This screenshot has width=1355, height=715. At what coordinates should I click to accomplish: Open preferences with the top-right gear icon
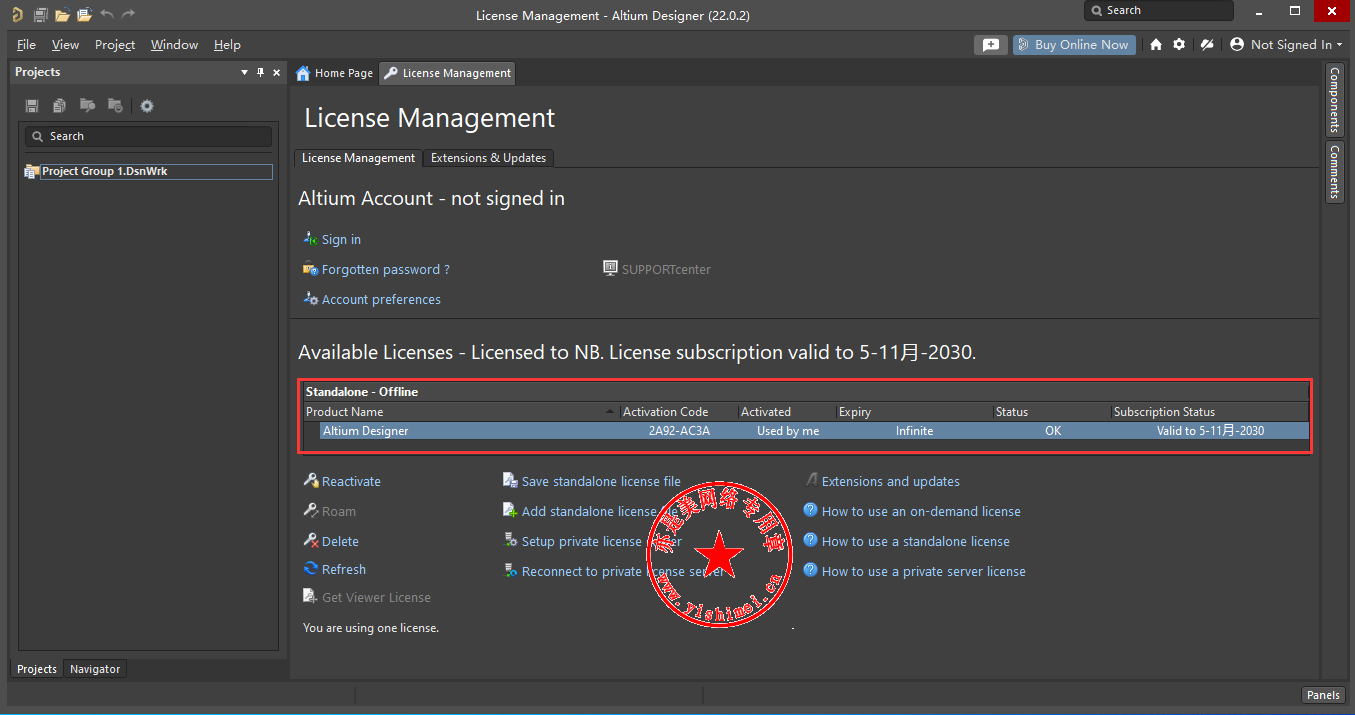pos(1179,45)
